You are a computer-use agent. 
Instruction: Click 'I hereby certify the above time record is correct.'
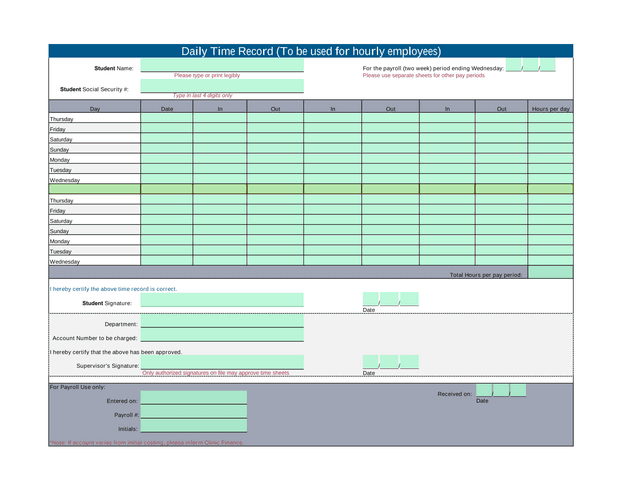click(x=113, y=289)
